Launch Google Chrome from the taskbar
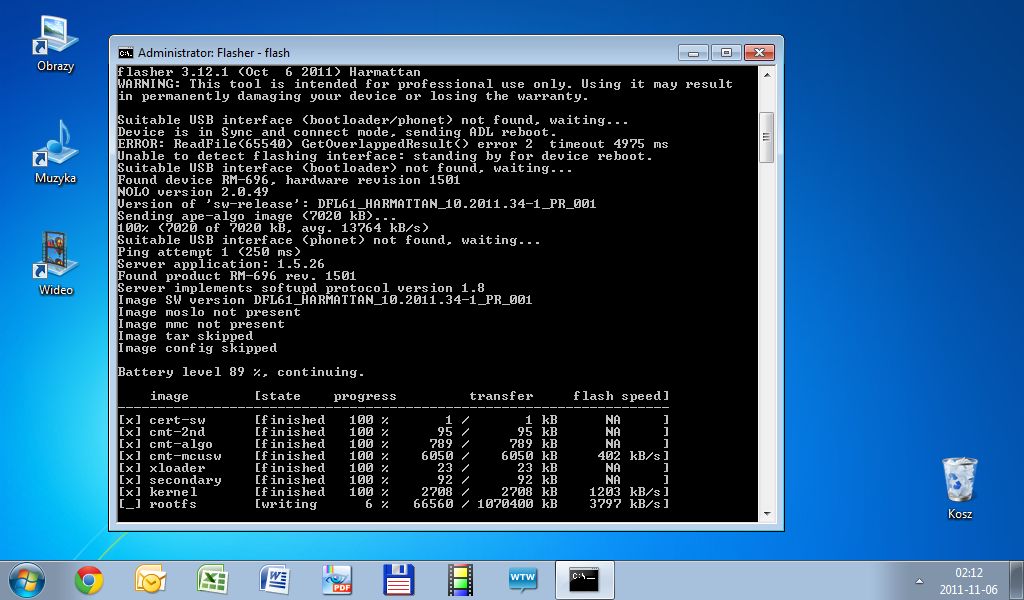 (89, 580)
